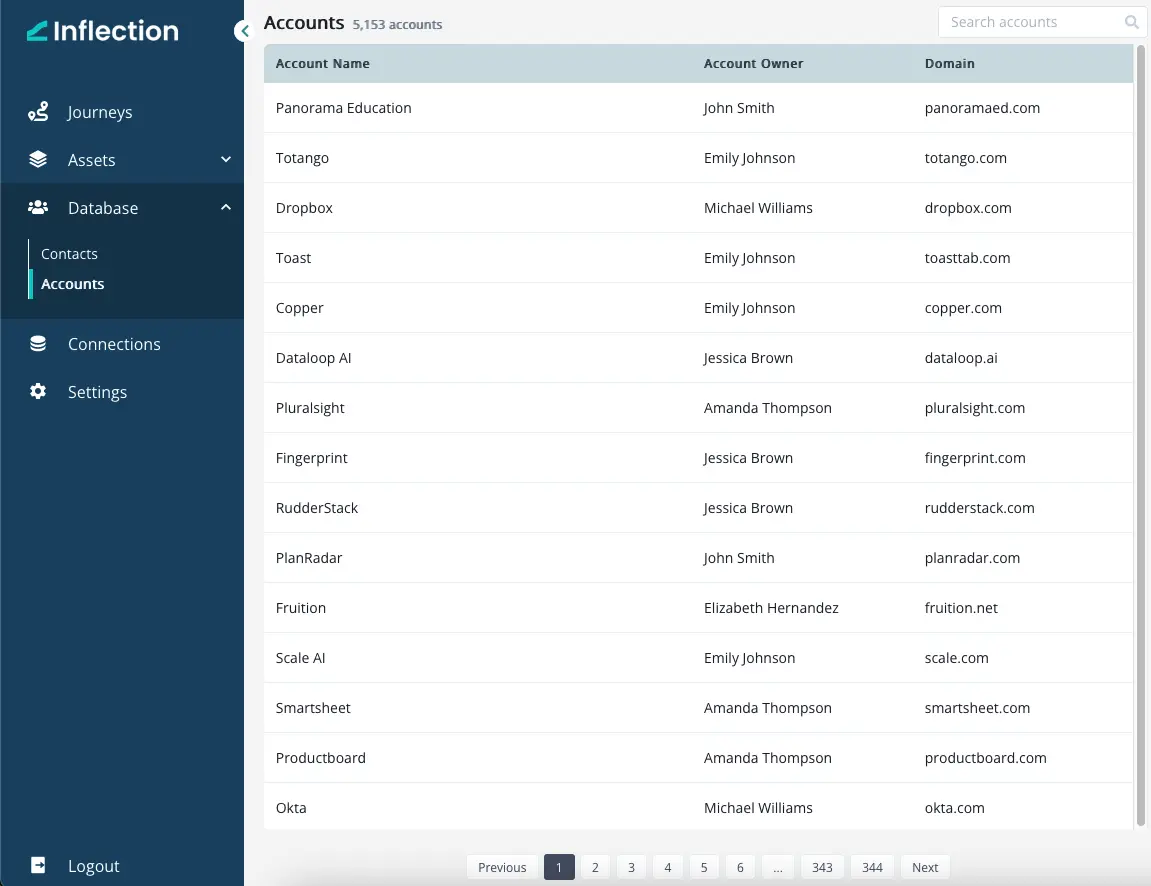
Task: Open the Fingerprint account
Action: point(311,458)
